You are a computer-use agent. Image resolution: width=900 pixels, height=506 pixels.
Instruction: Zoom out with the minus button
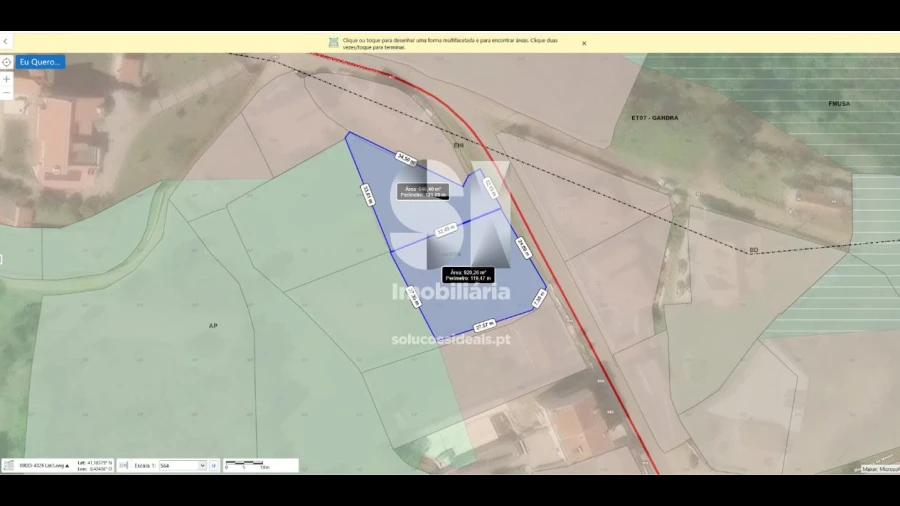(x=7, y=93)
